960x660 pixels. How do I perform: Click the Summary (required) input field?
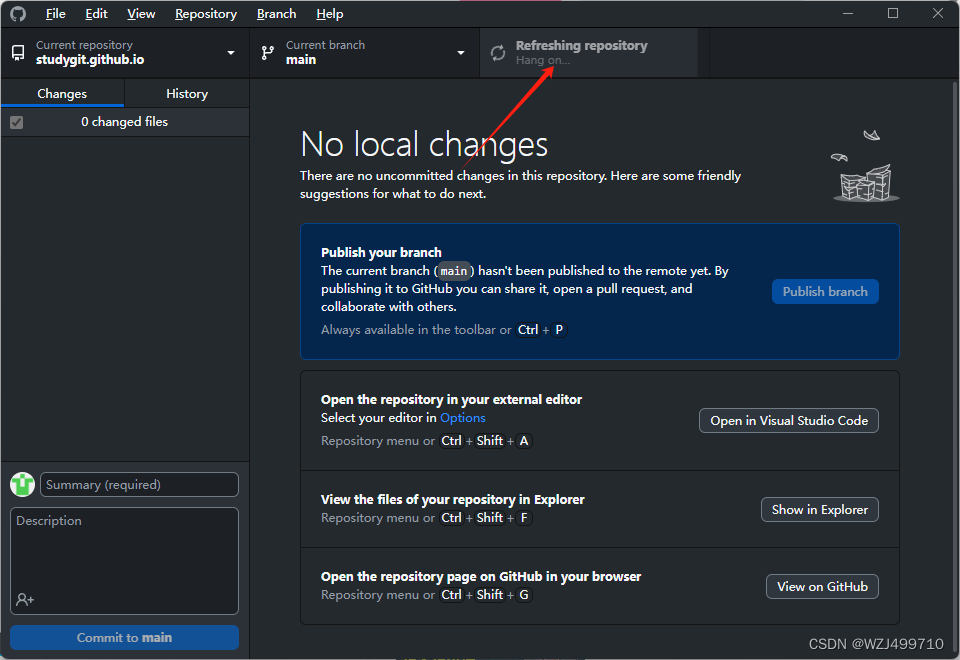point(139,484)
